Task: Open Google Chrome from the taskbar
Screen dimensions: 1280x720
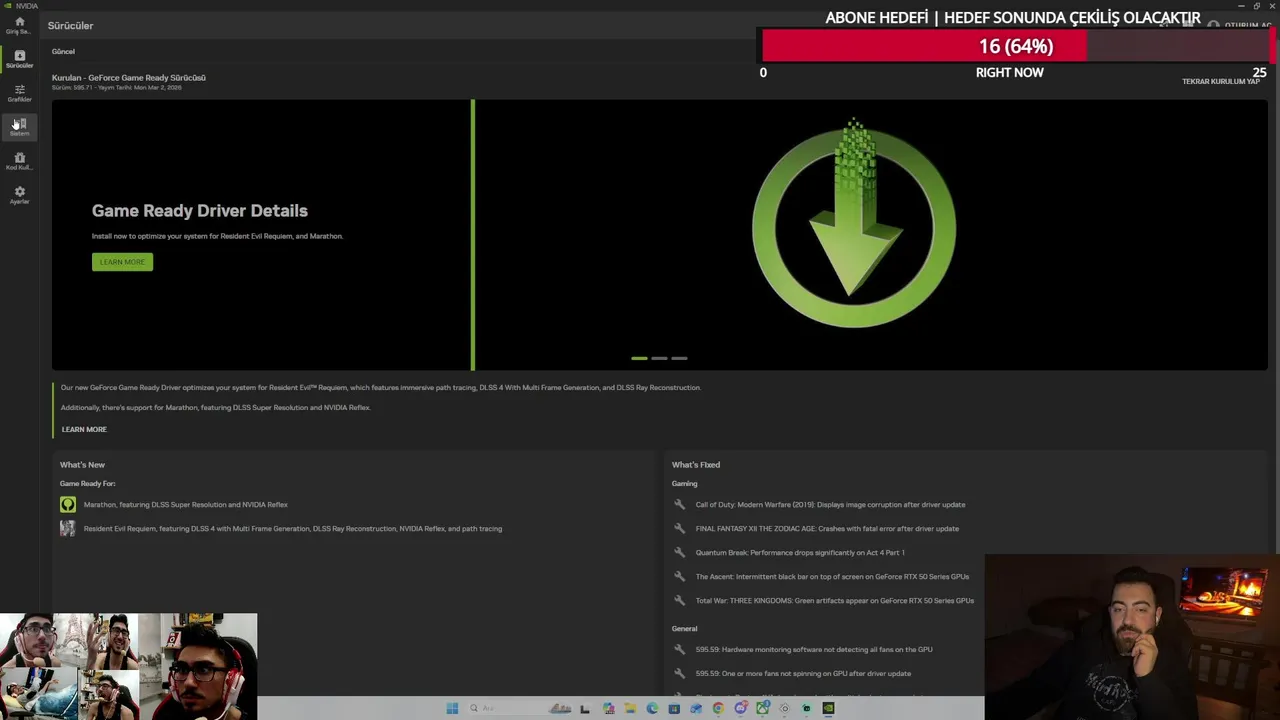Action: 718,708
